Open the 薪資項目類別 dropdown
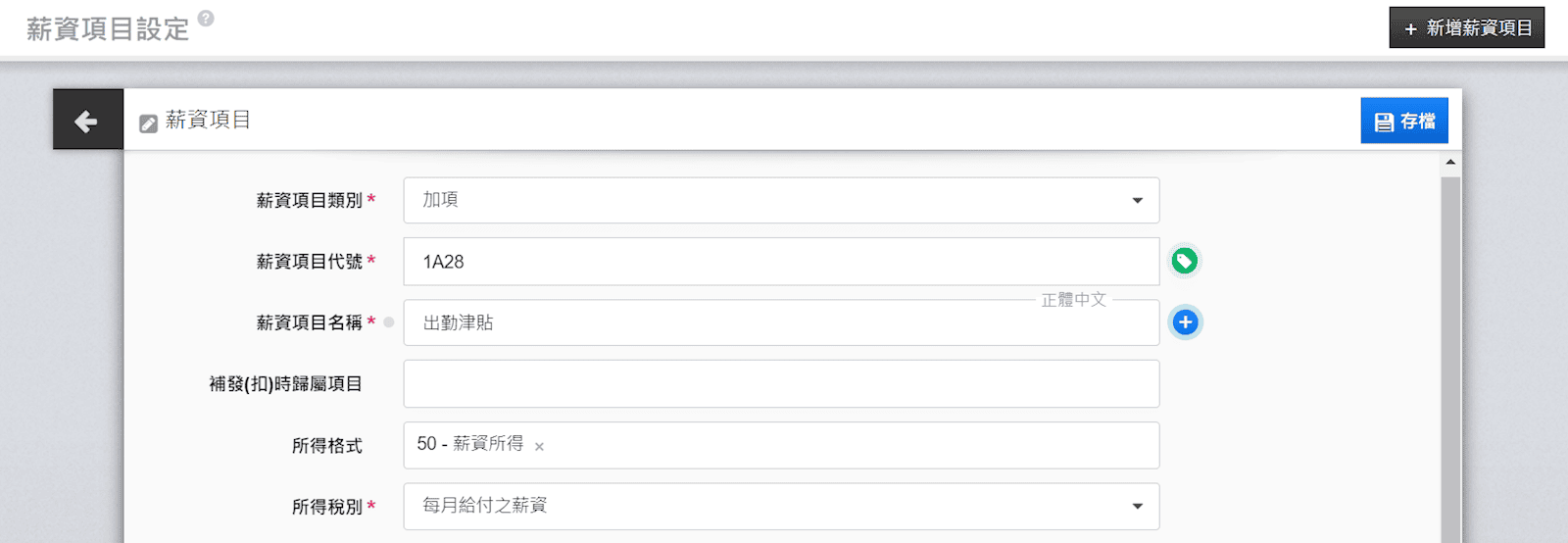Viewport: 1568px width, 543px height. click(x=781, y=200)
